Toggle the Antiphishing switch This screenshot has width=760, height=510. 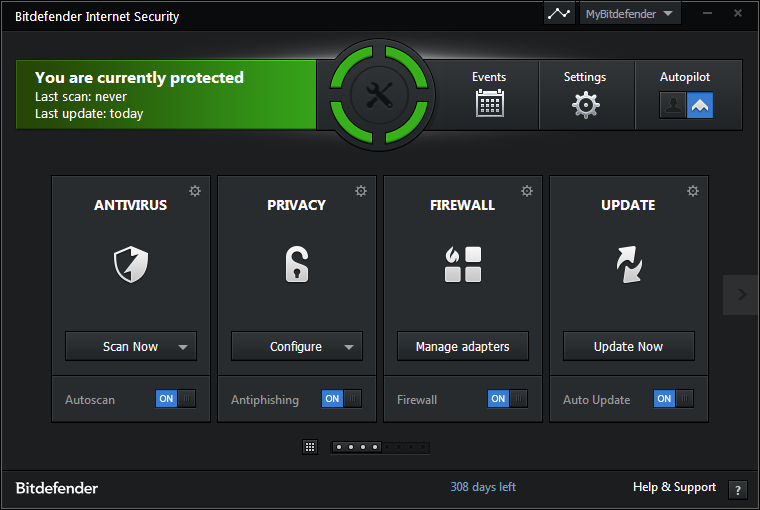[x=342, y=399]
